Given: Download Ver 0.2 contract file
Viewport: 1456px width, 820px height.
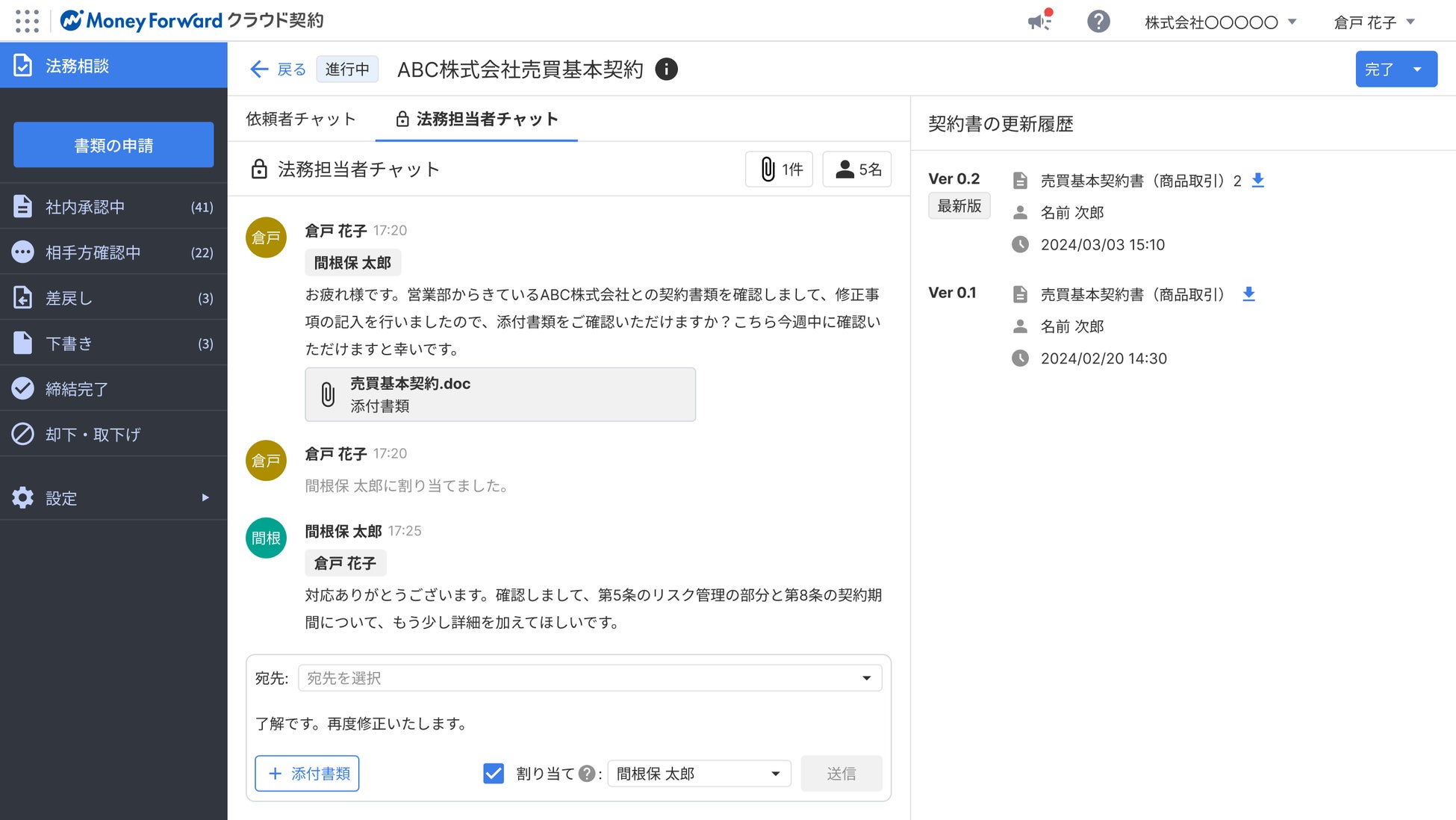Looking at the screenshot, I should click(x=1257, y=180).
